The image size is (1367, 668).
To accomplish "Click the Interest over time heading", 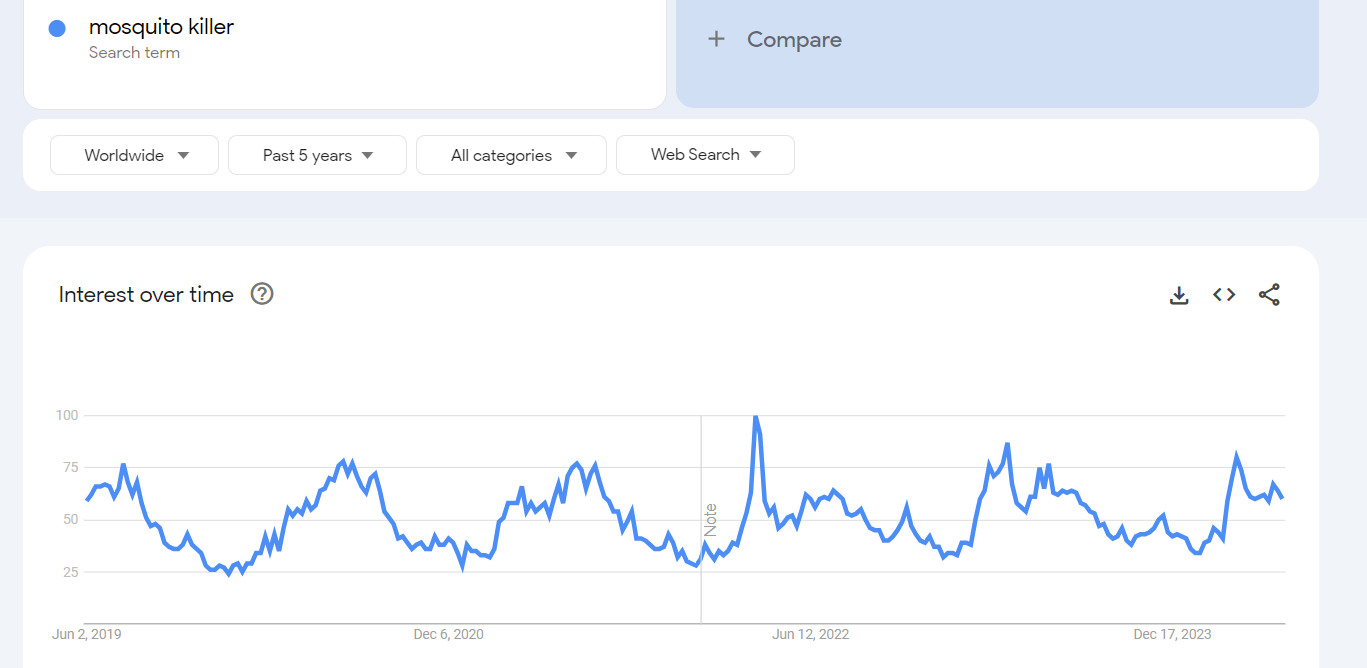I will pyautogui.click(x=146, y=294).
